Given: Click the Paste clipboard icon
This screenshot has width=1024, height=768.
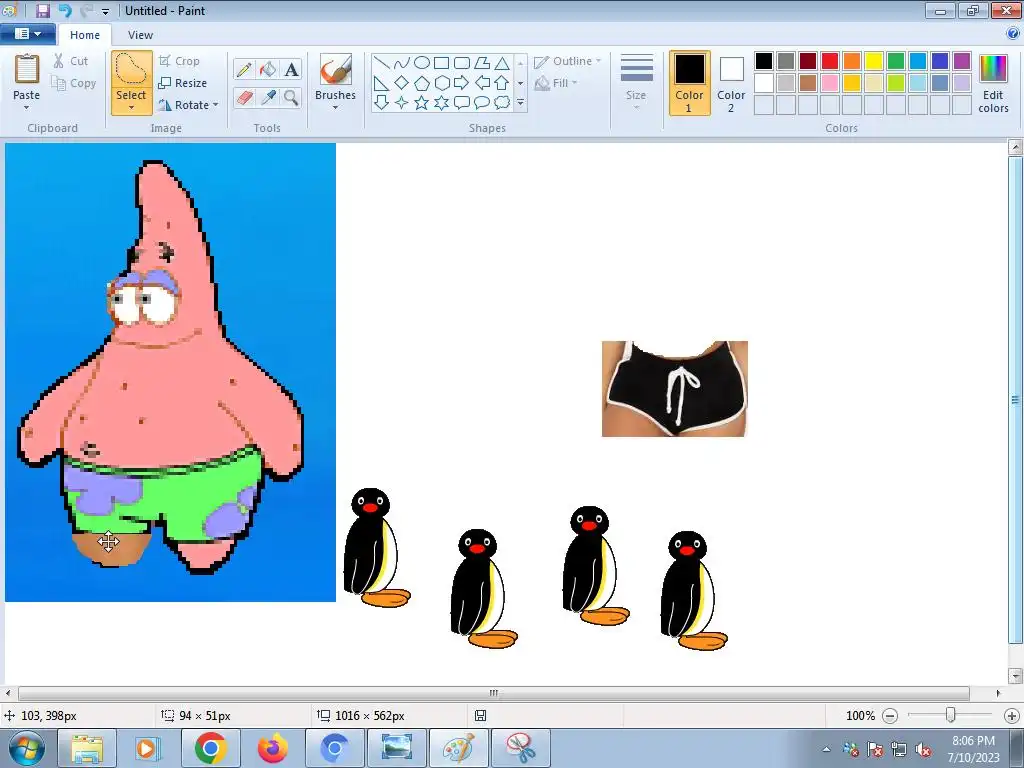Looking at the screenshot, I should point(27,69).
